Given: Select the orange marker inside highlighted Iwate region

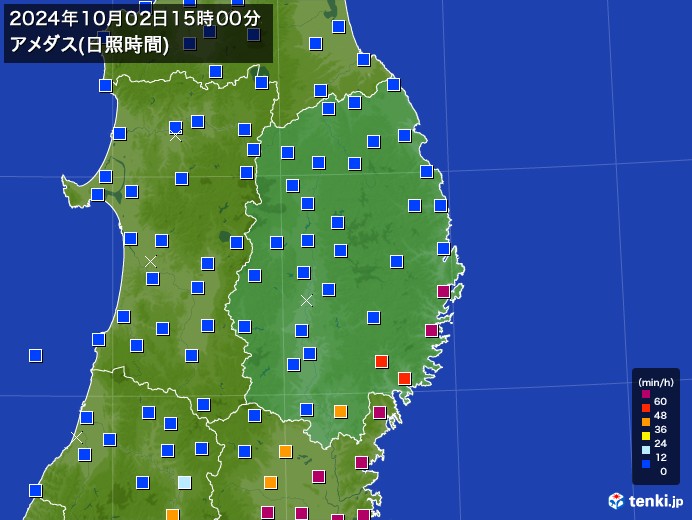Looking at the screenshot, I should tap(340, 411).
